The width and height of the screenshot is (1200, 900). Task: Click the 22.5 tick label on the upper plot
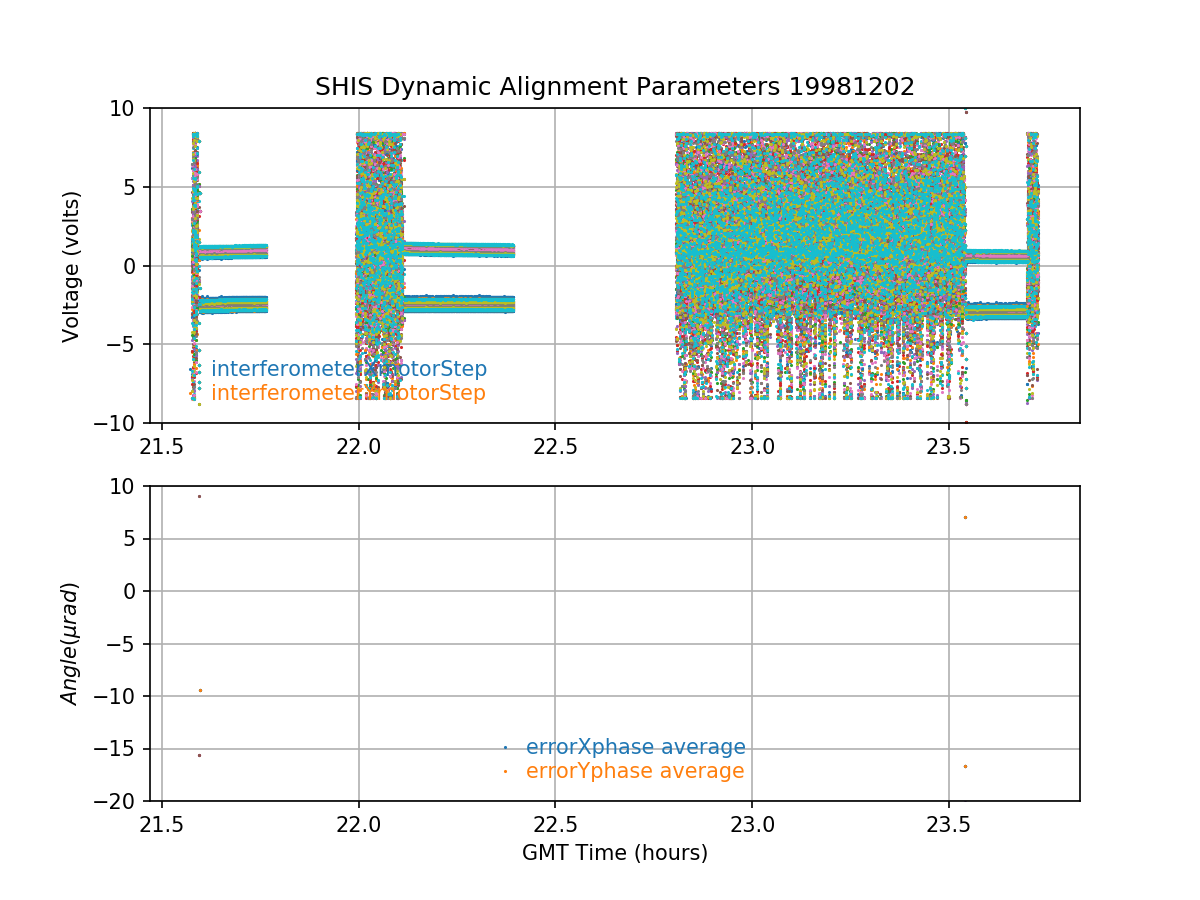[x=555, y=445]
